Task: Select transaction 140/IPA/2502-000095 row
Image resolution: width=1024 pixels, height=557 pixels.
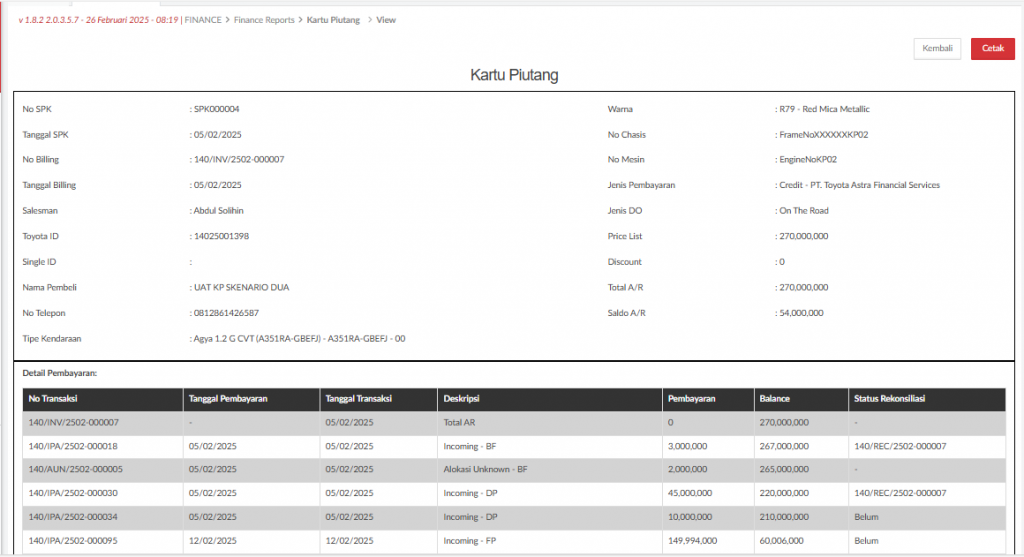Action: [x=514, y=541]
